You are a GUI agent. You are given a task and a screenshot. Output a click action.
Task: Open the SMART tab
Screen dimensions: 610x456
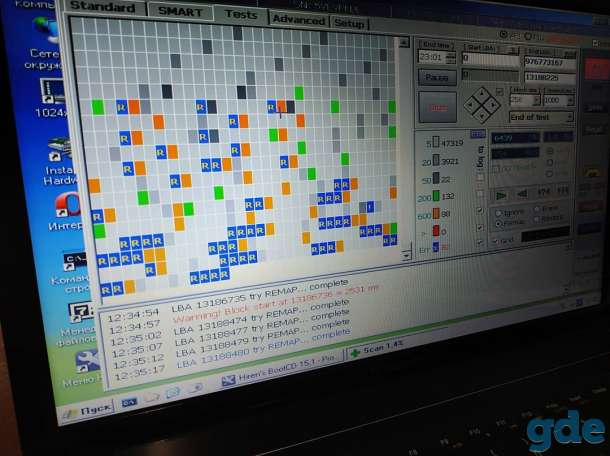pyautogui.click(x=180, y=12)
